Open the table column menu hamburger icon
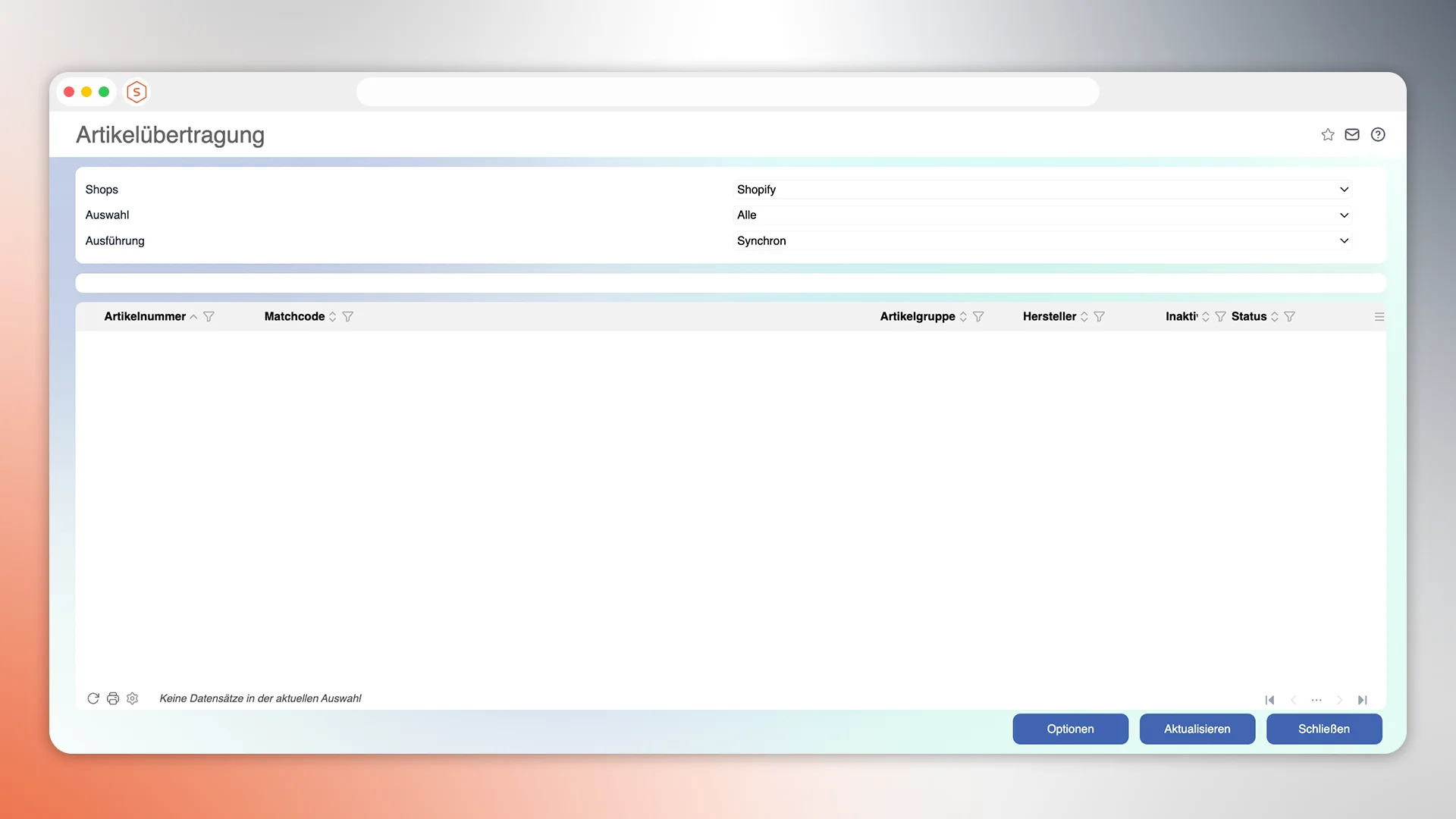This screenshot has width=1456, height=819. [x=1379, y=316]
